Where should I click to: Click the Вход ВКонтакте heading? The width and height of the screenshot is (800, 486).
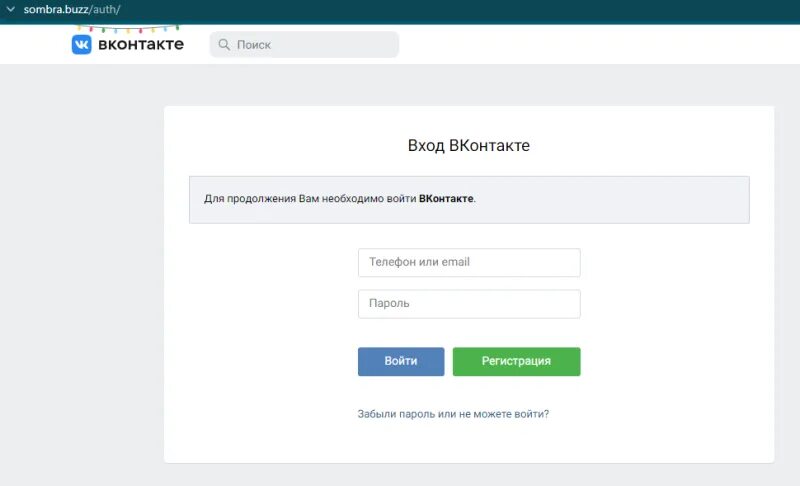point(469,145)
